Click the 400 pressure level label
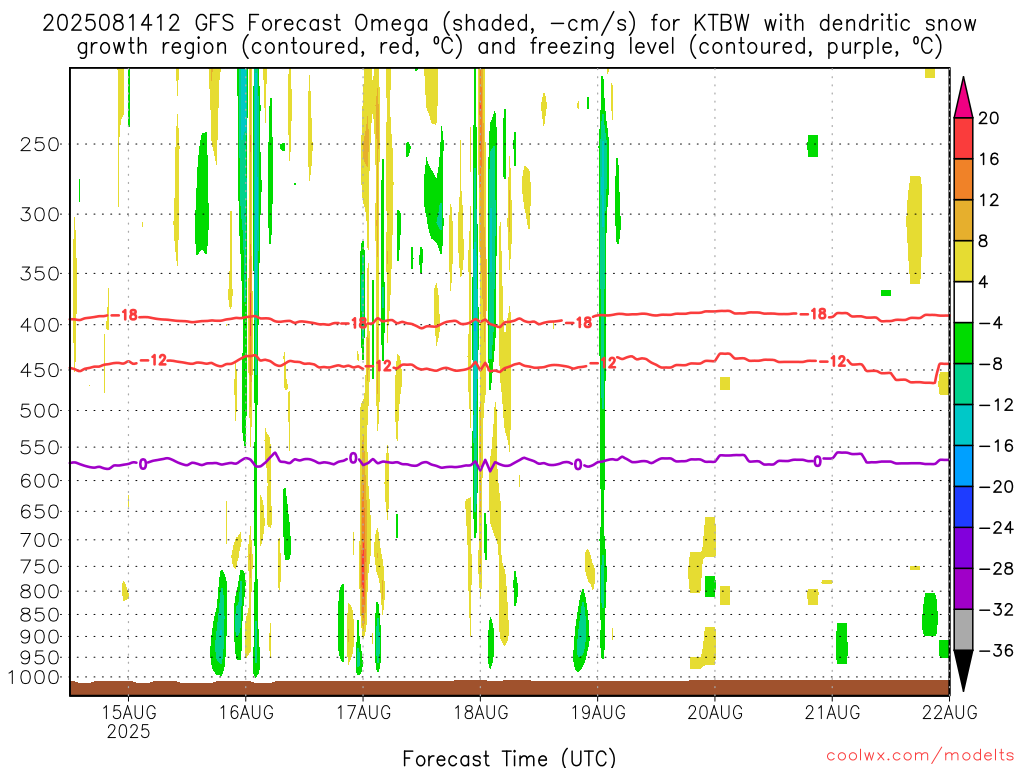The height and width of the screenshot is (768, 1024). [x=40, y=325]
